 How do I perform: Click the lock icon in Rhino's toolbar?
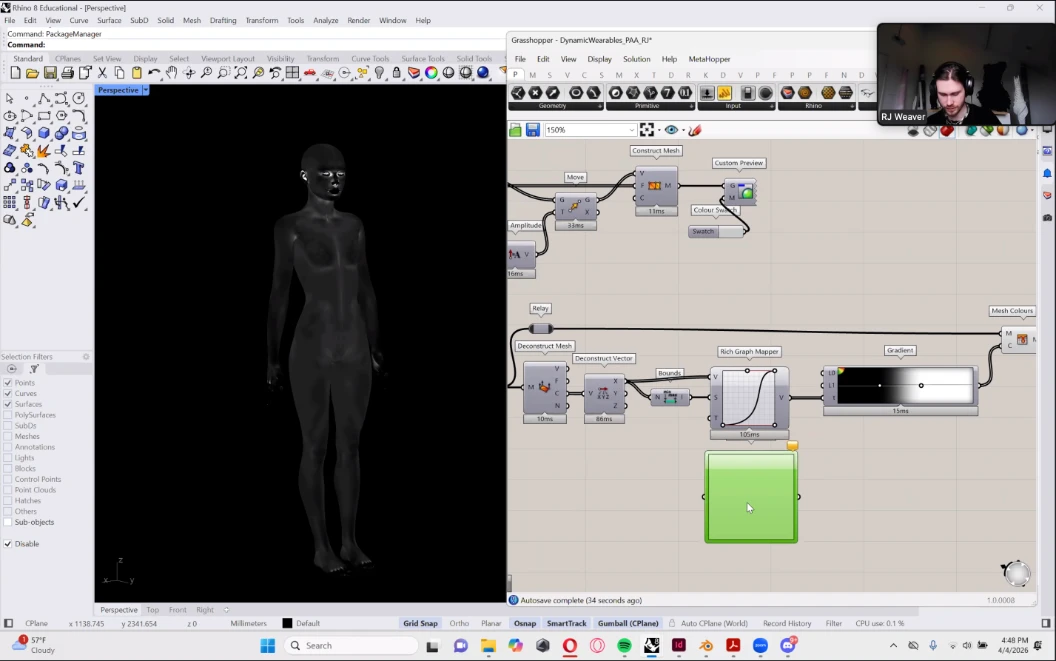pos(397,73)
